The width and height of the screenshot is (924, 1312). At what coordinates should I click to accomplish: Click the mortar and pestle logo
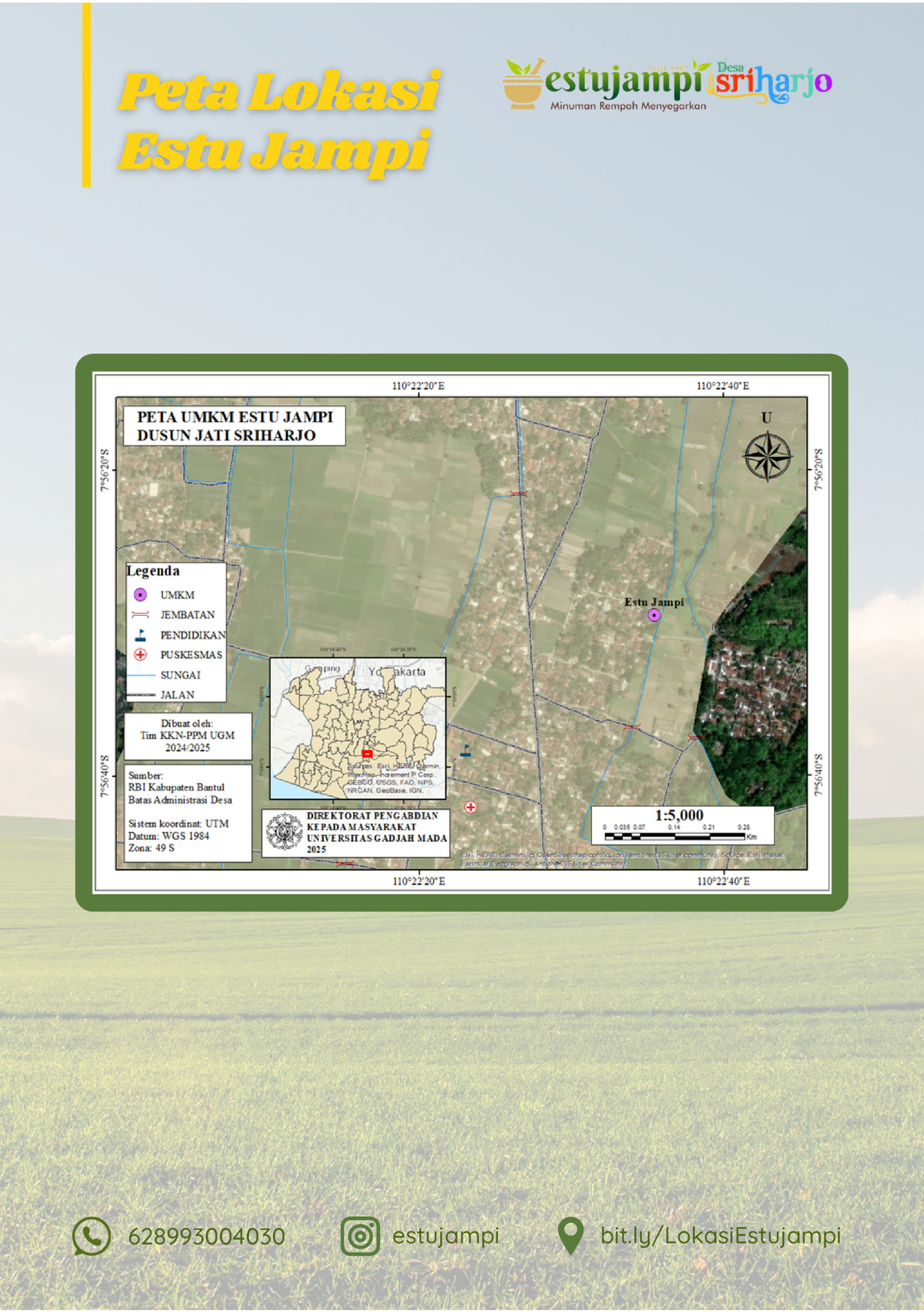(x=523, y=84)
